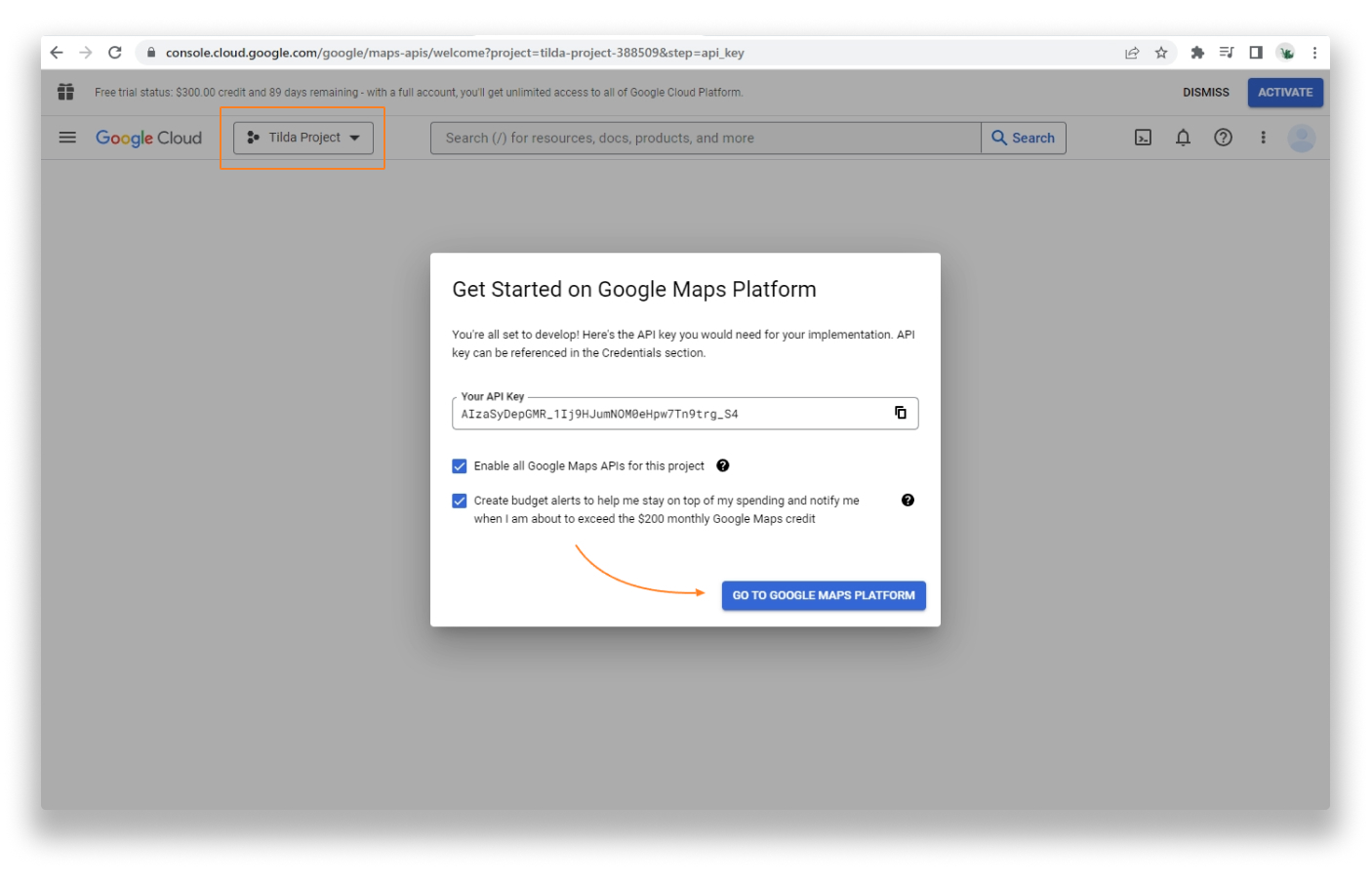Click the browser forward arrow
Viewport: 1372px width, 885px height.
coord(86,53)
